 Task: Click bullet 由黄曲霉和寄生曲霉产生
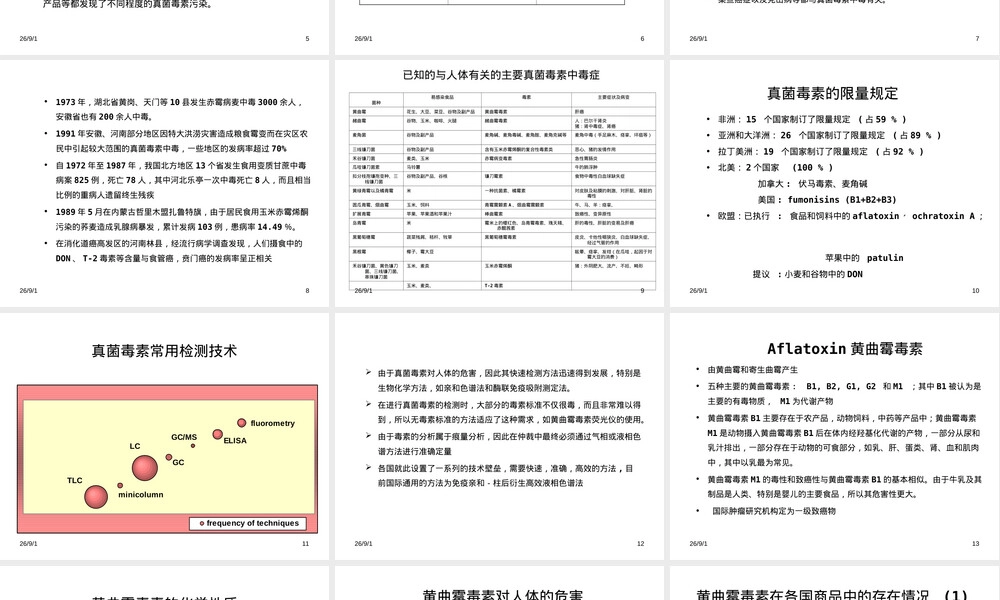click(753, 370)
